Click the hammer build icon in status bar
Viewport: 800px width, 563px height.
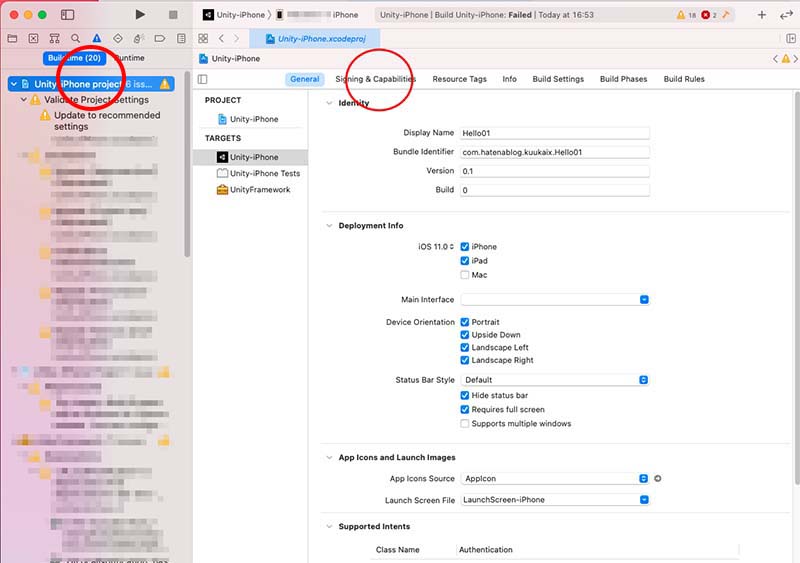tap(726, 15)
